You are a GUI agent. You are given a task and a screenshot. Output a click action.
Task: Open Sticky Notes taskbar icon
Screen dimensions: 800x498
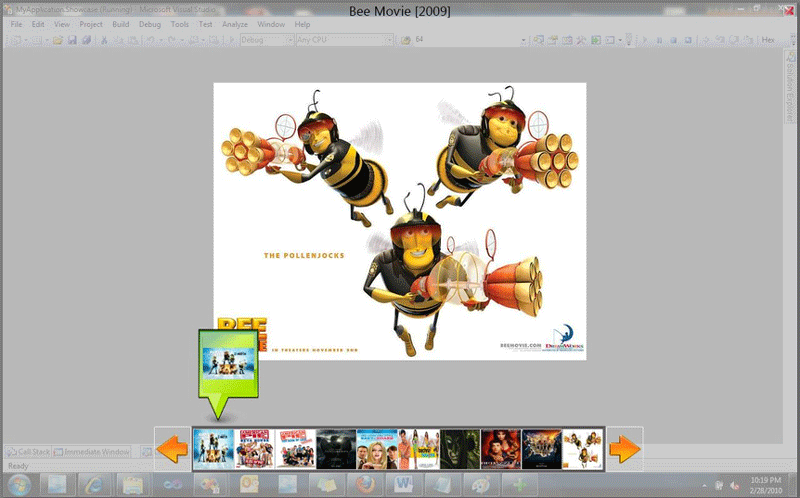(x=326, y=485)
